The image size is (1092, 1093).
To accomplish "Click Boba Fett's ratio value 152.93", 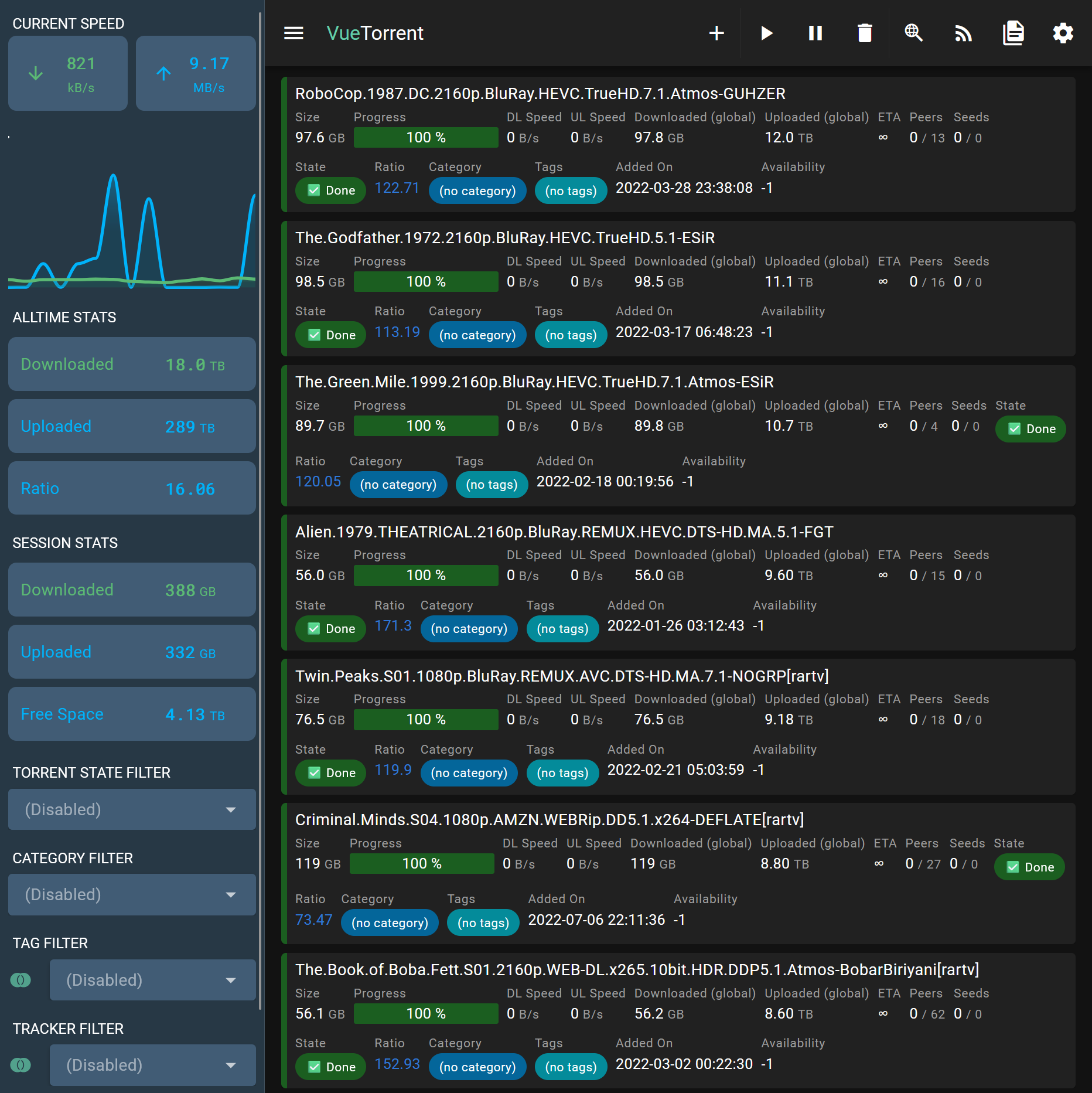I will click(397, 1064).
